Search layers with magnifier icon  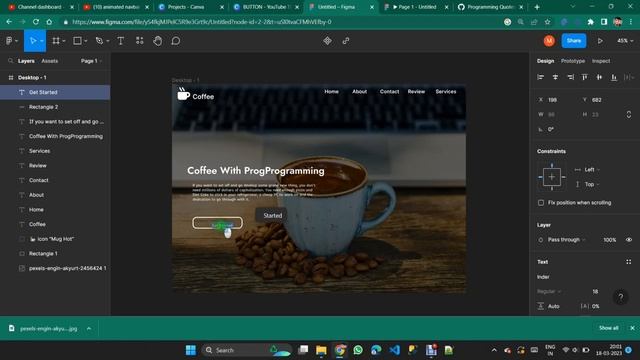11,61
